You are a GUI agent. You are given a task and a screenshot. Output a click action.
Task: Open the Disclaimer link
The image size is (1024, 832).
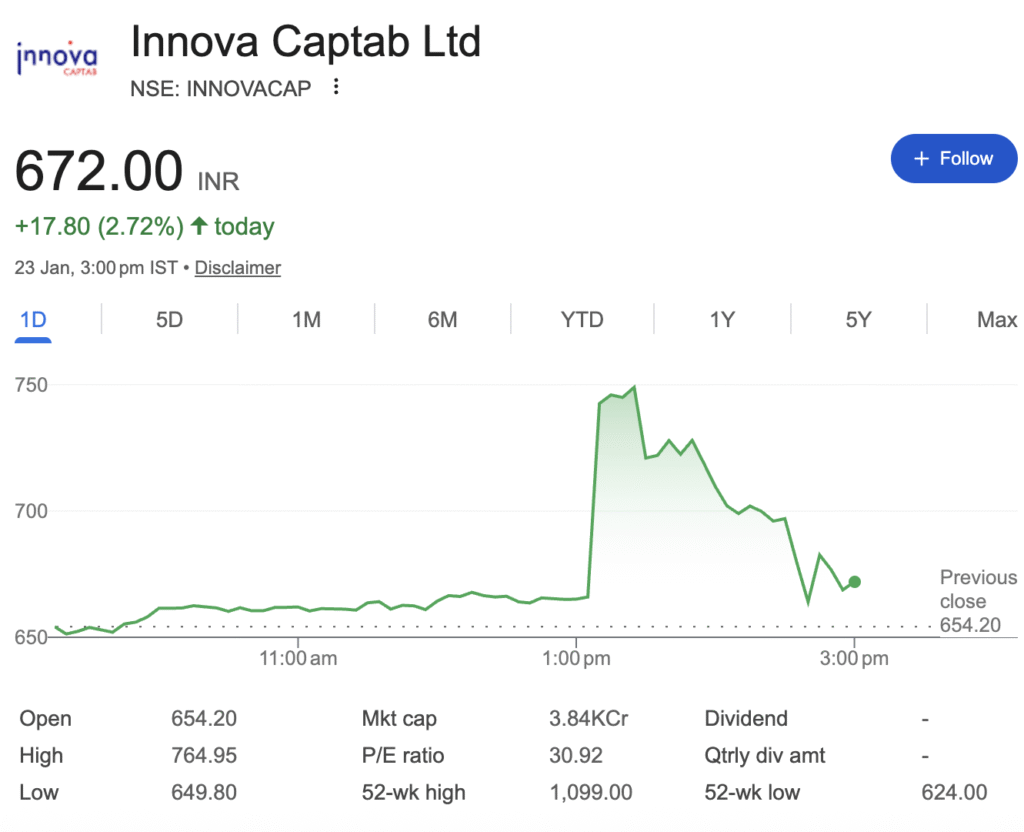click(238, 268)
